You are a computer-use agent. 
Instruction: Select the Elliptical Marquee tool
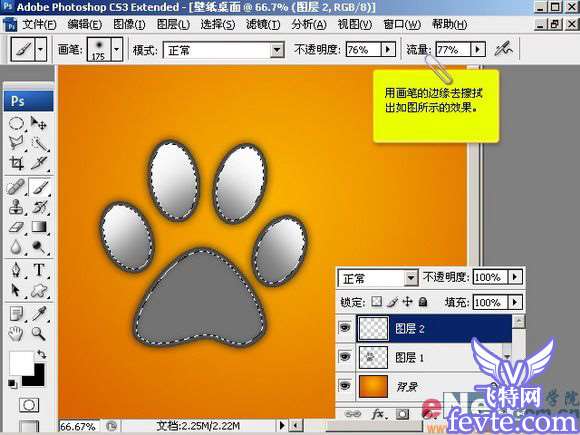point(16,123)
